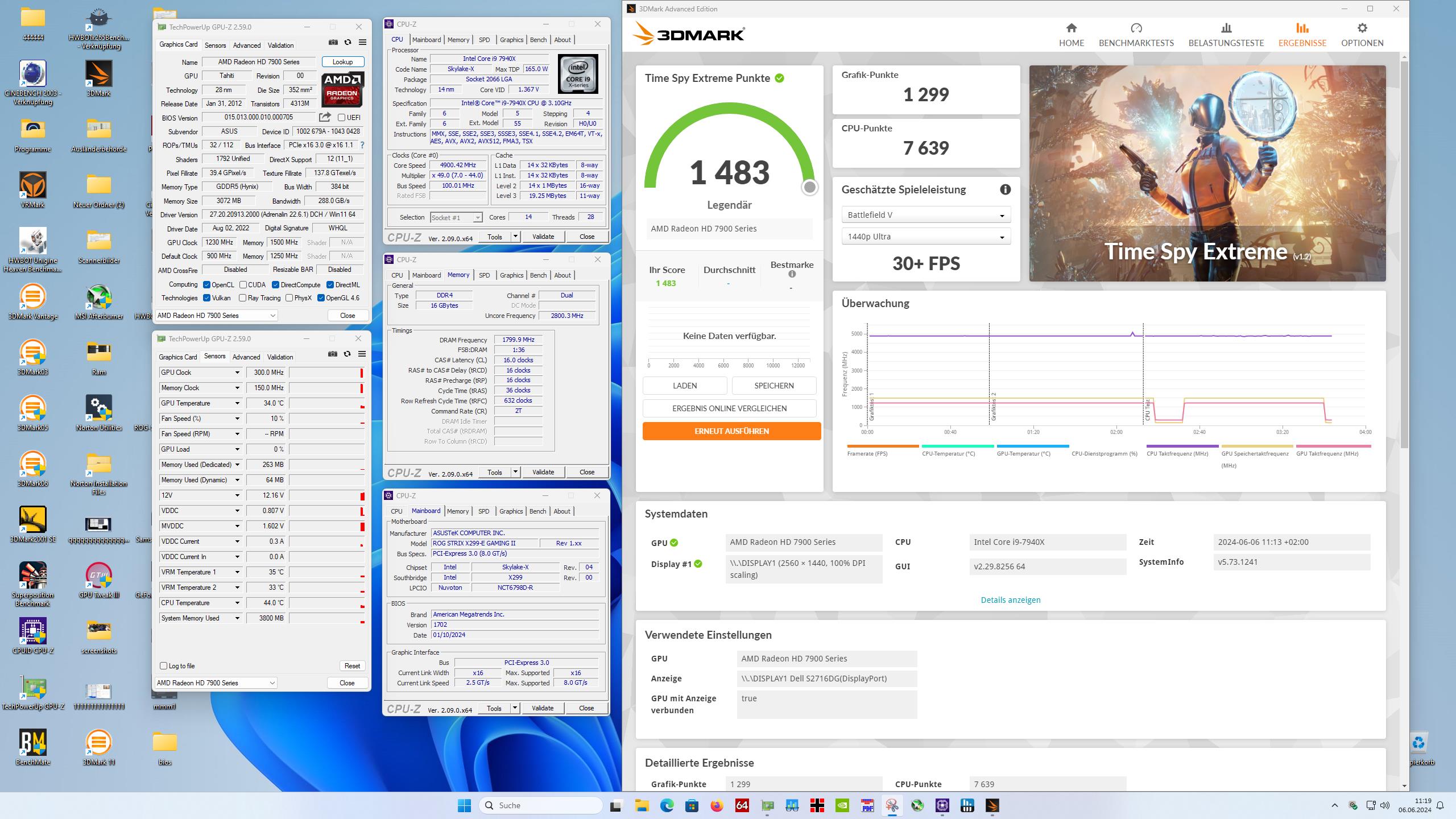Expand the GPU Clock sensor dropdown
1456x819 pixels.
[x=237, y=373]
